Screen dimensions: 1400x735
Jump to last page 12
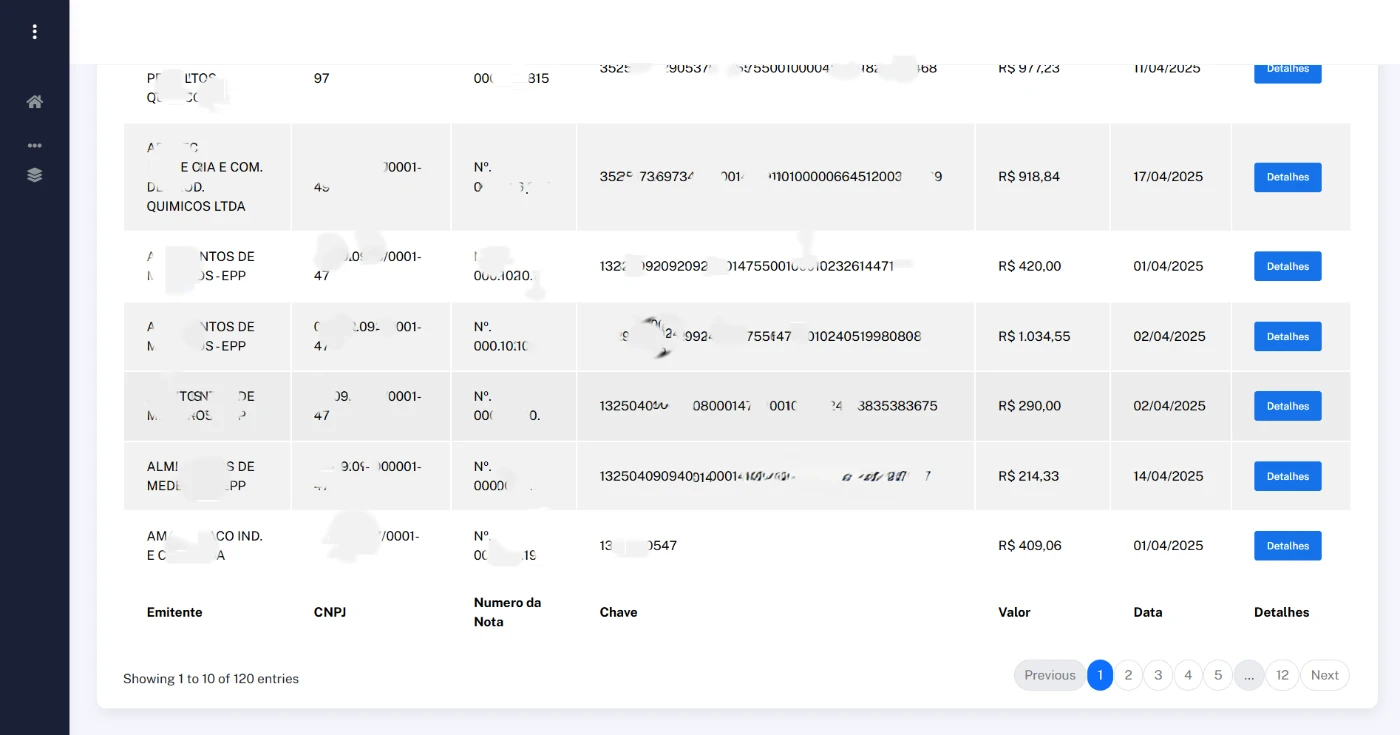[1282, 676]
